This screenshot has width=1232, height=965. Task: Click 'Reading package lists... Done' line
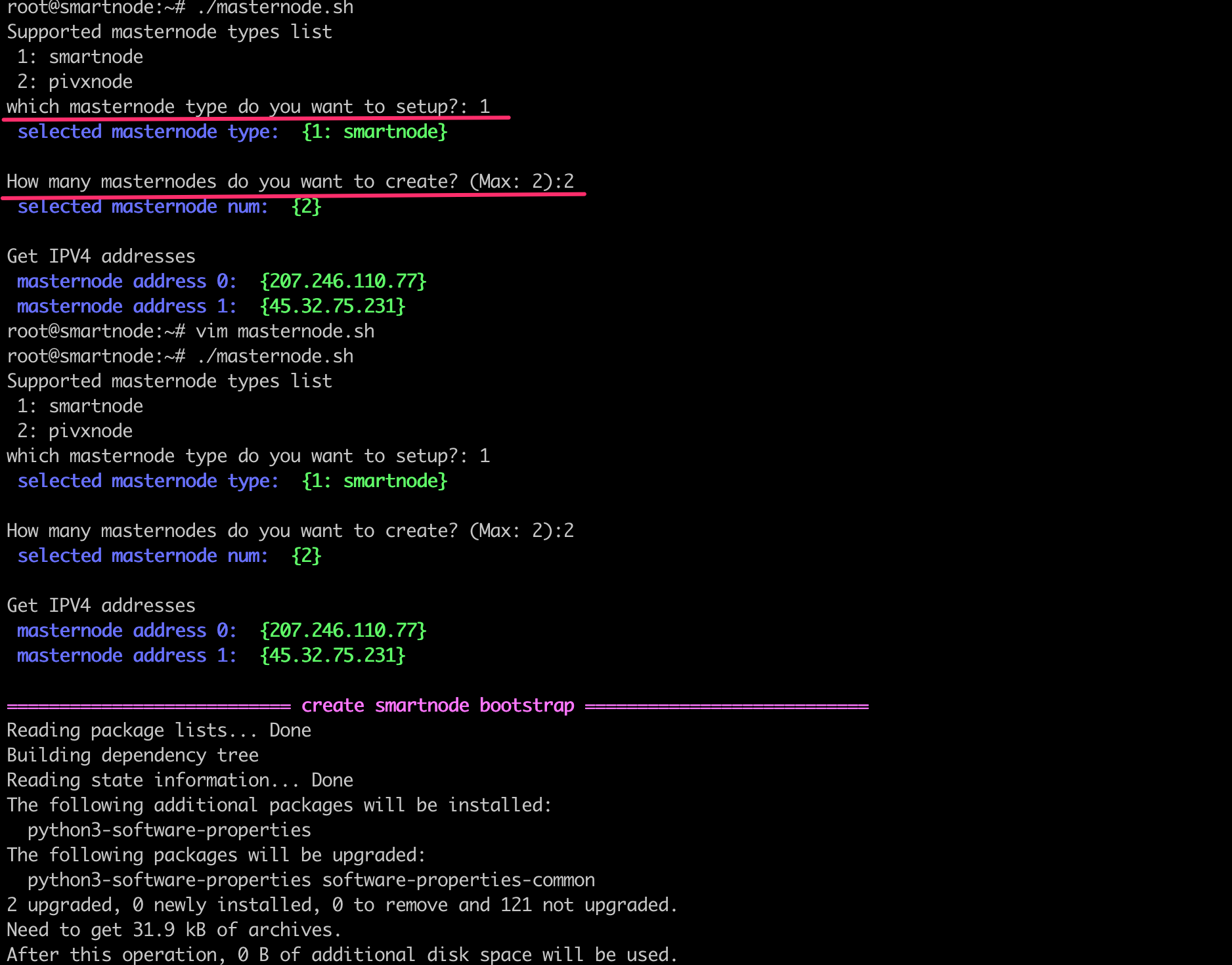click(159, 730)
